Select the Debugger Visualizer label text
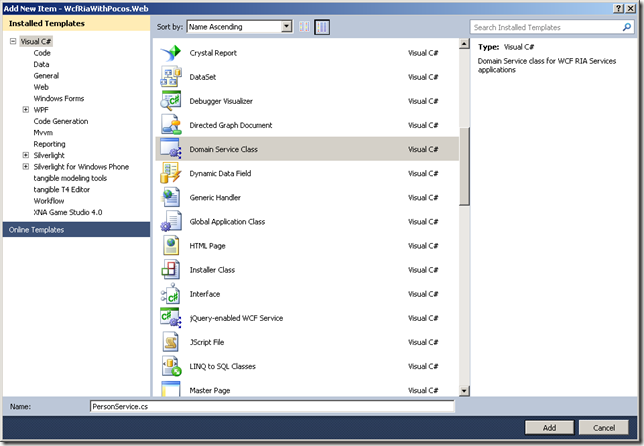This screenshot has height=446, width=644. tap(221, 101)
